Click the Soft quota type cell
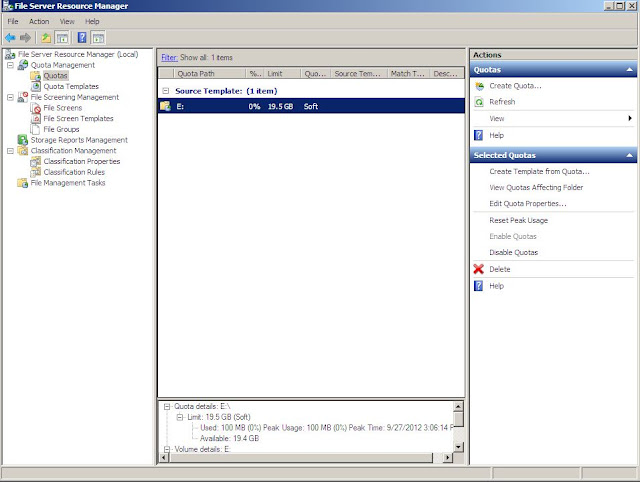Viewport: 640px width, 482px height. click(311, 106)
